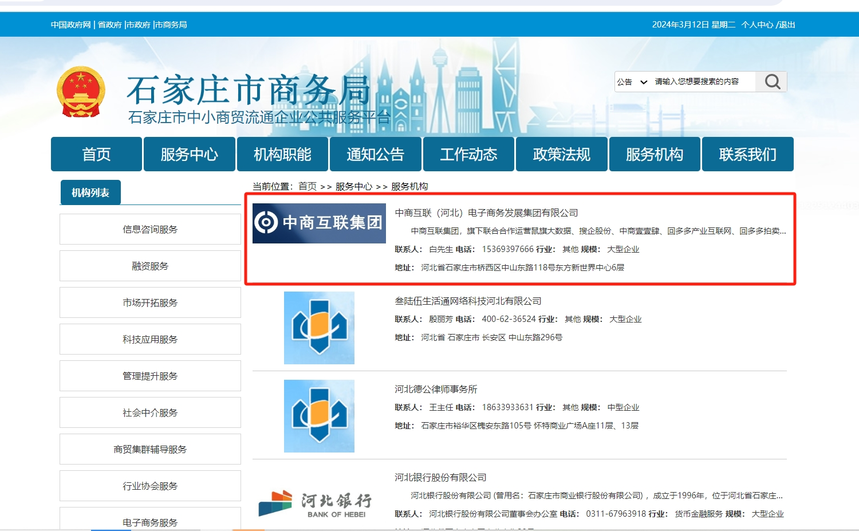Viewport: 859px width, 531px height.
Task: Click address 裕华区槐安东路105号
Action: (x=530, y=426)
